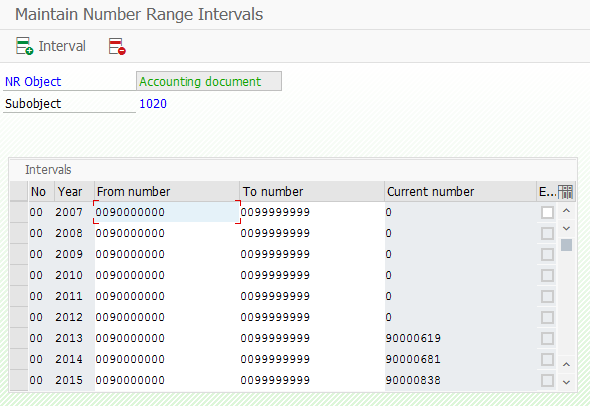The width and height of the screenshot is (590, 406).
Task: Click the To number field for year 2007
Action: point(312,212)
